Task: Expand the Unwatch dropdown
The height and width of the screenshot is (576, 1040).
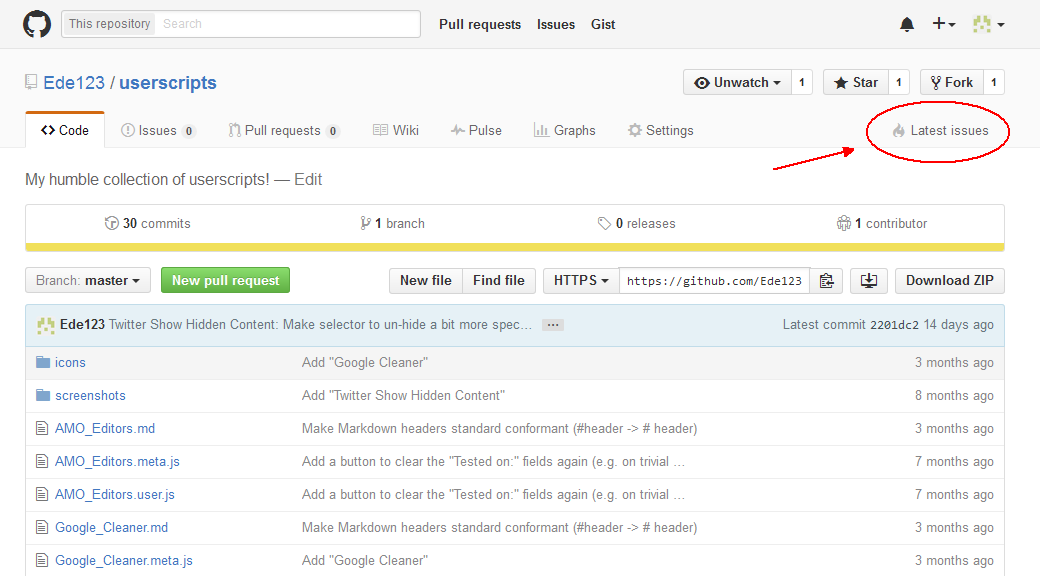Action: pos(737,82)
